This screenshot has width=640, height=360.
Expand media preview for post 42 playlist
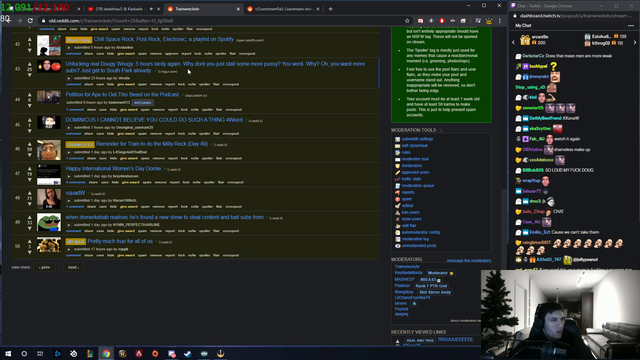coord(69,47)
